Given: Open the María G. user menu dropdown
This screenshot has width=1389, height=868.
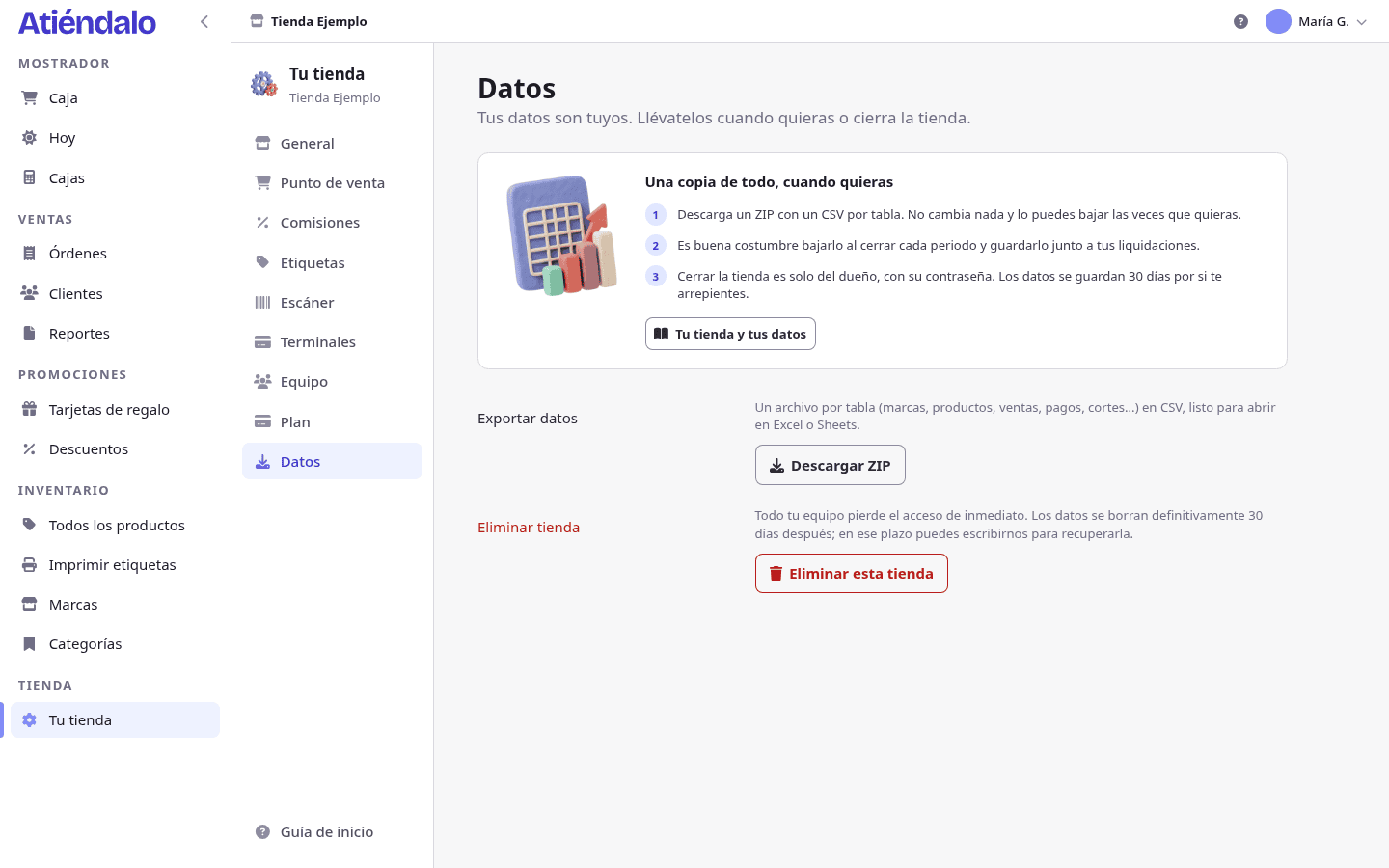Looking at the screenshot, I should (1317, 21).
